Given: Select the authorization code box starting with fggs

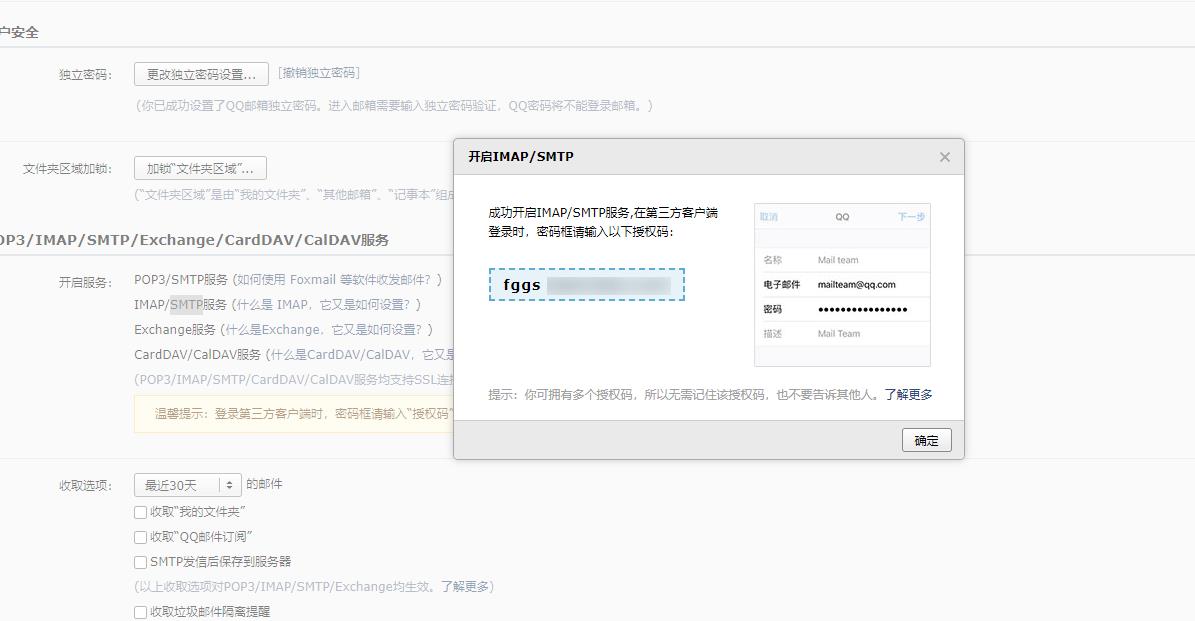Looking at the screenshot, I should tap(587, 285).
